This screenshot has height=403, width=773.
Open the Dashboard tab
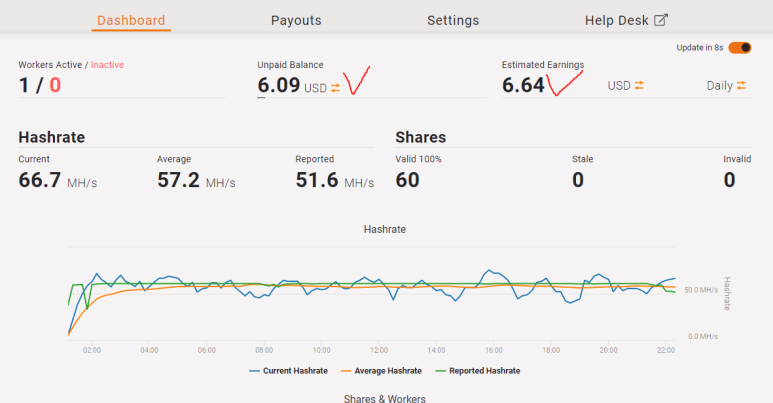131,20
